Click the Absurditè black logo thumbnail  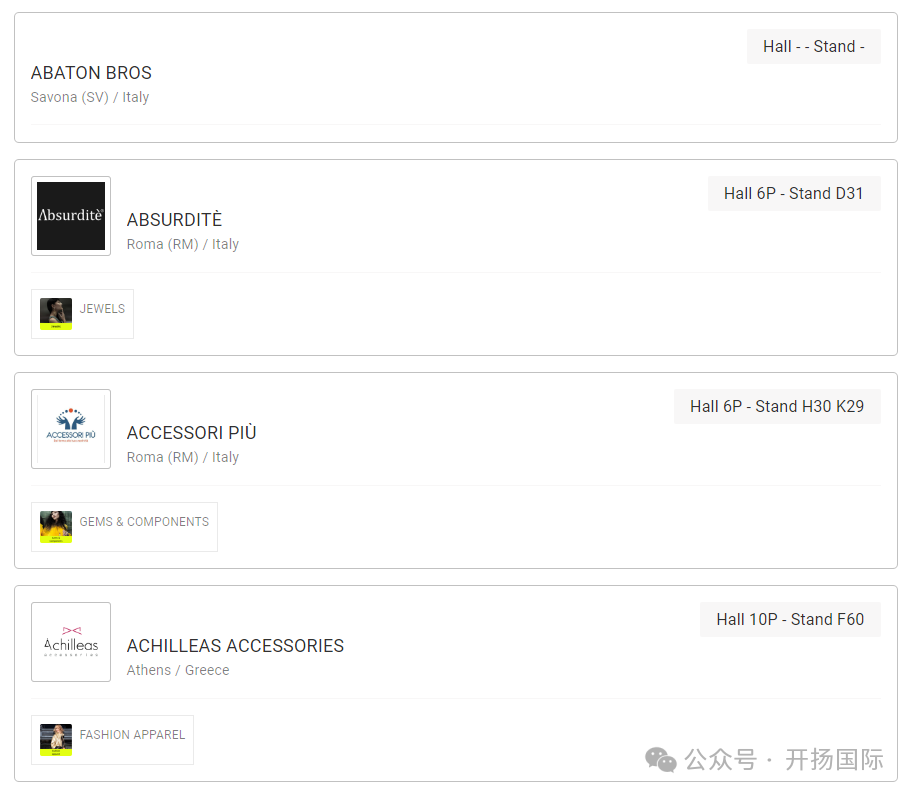(x=71, y=216)
